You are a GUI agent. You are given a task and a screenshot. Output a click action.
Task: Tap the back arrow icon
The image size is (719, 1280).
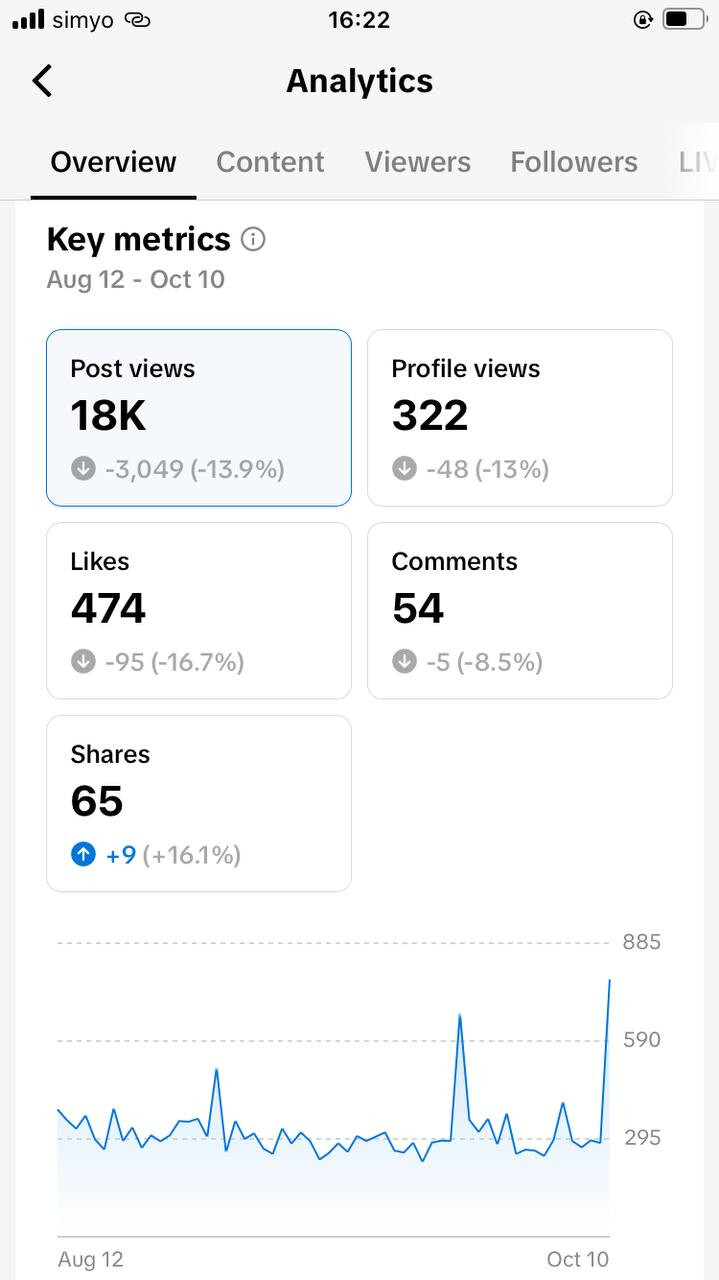pos(41,81)
